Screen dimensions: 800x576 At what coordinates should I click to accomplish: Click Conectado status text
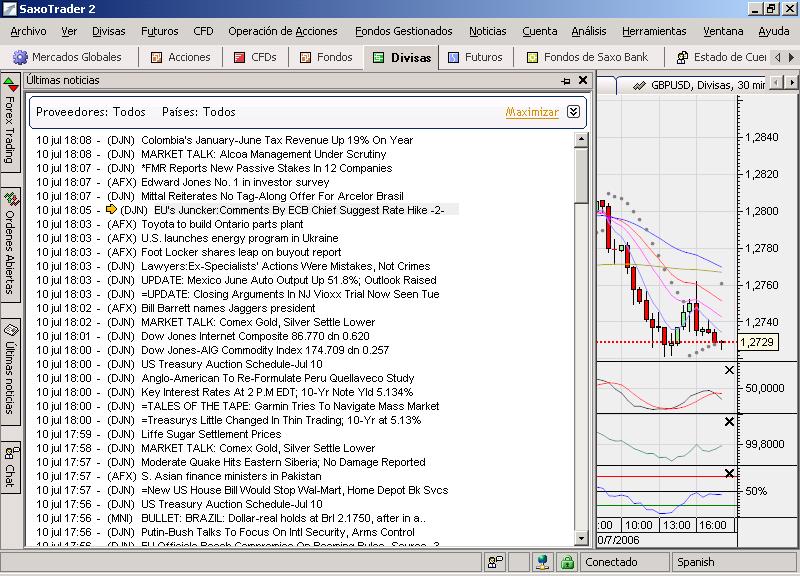(611, 562)
